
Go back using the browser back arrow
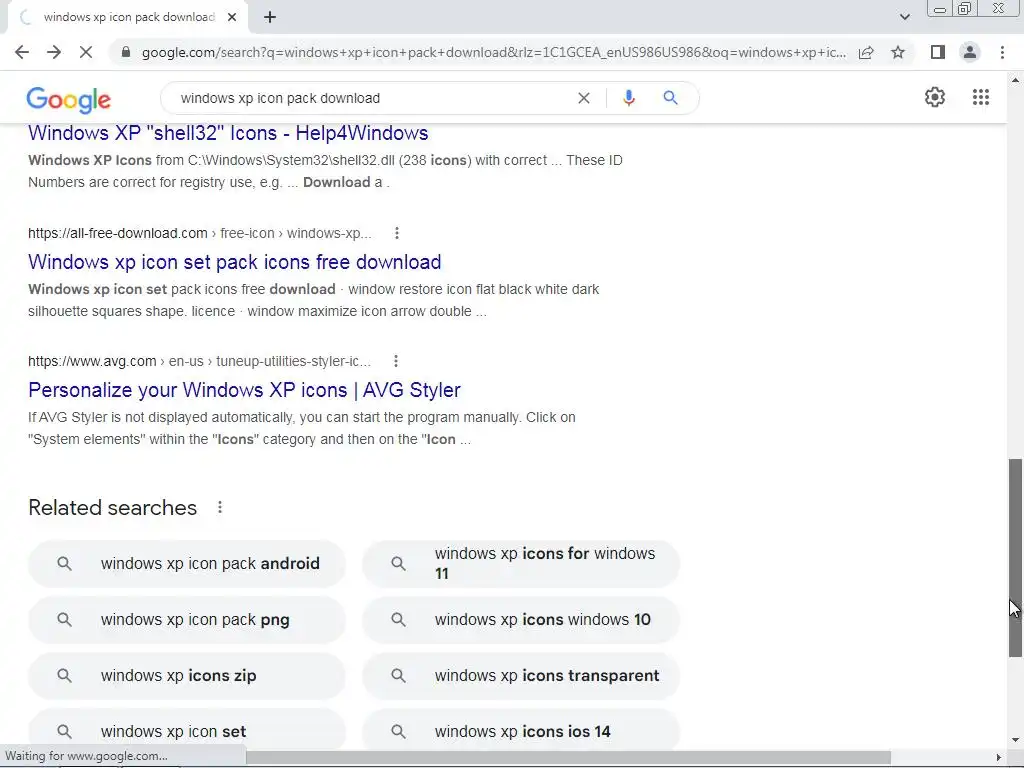point(22,52)
